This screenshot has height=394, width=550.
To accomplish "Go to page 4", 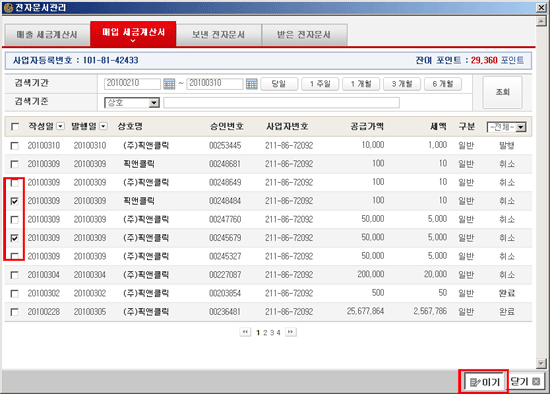I will [279, 333].
